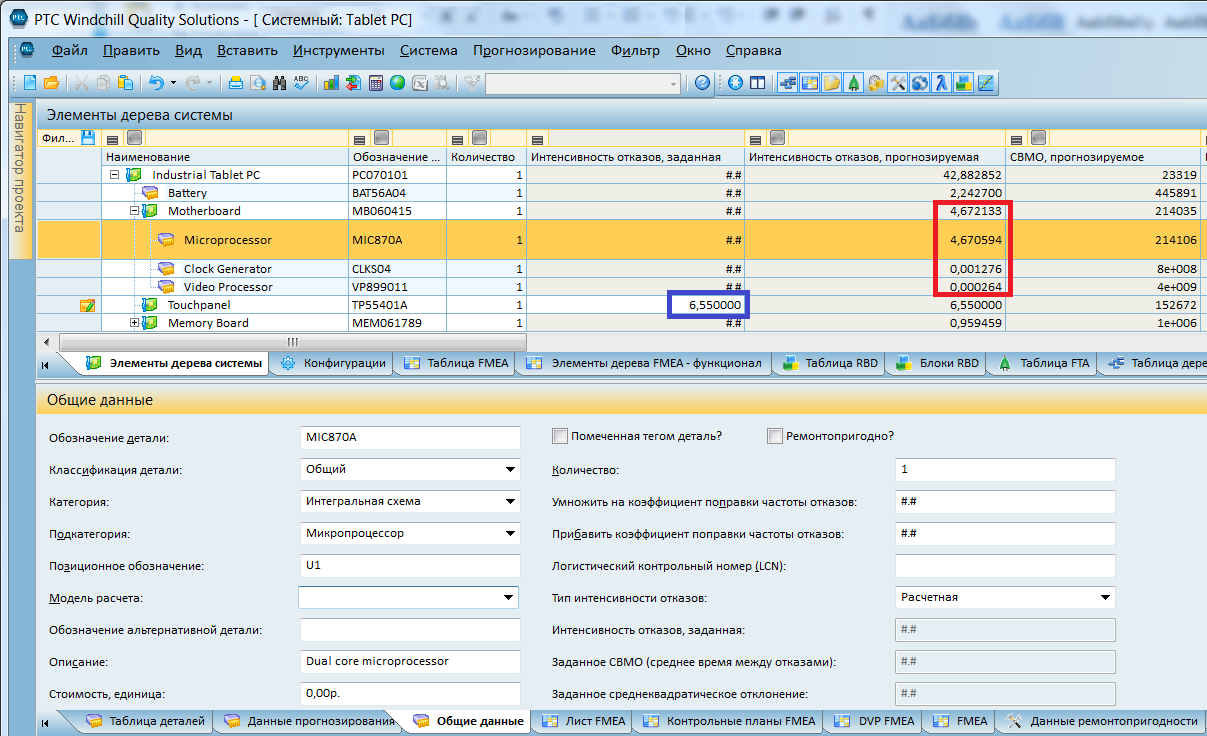Toggle 'Ремонтопригодно?' checkbox

tap(775, 436)
